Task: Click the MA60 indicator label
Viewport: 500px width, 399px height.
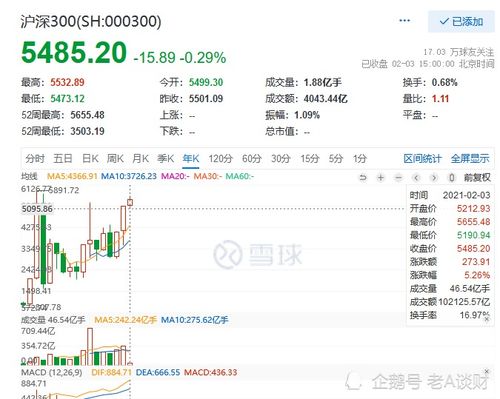Action: [x=240, y=176]
